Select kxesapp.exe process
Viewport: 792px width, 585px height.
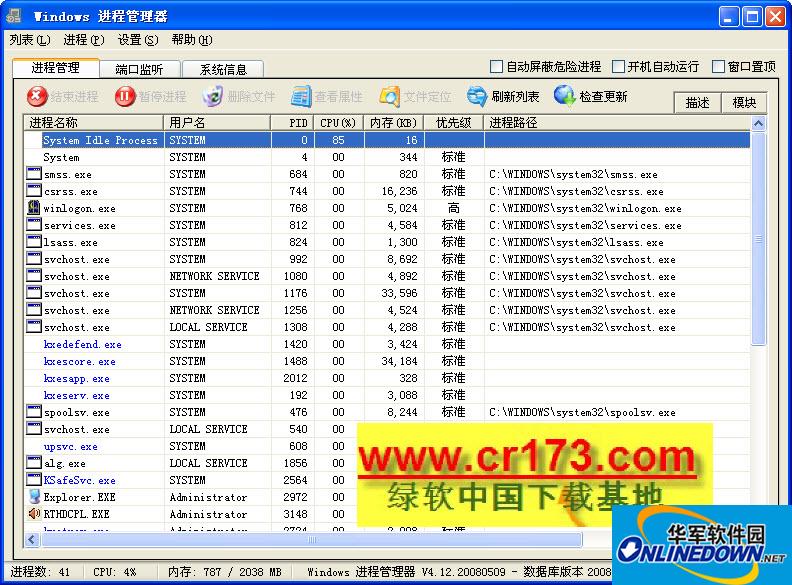click(x=76, y=378)
